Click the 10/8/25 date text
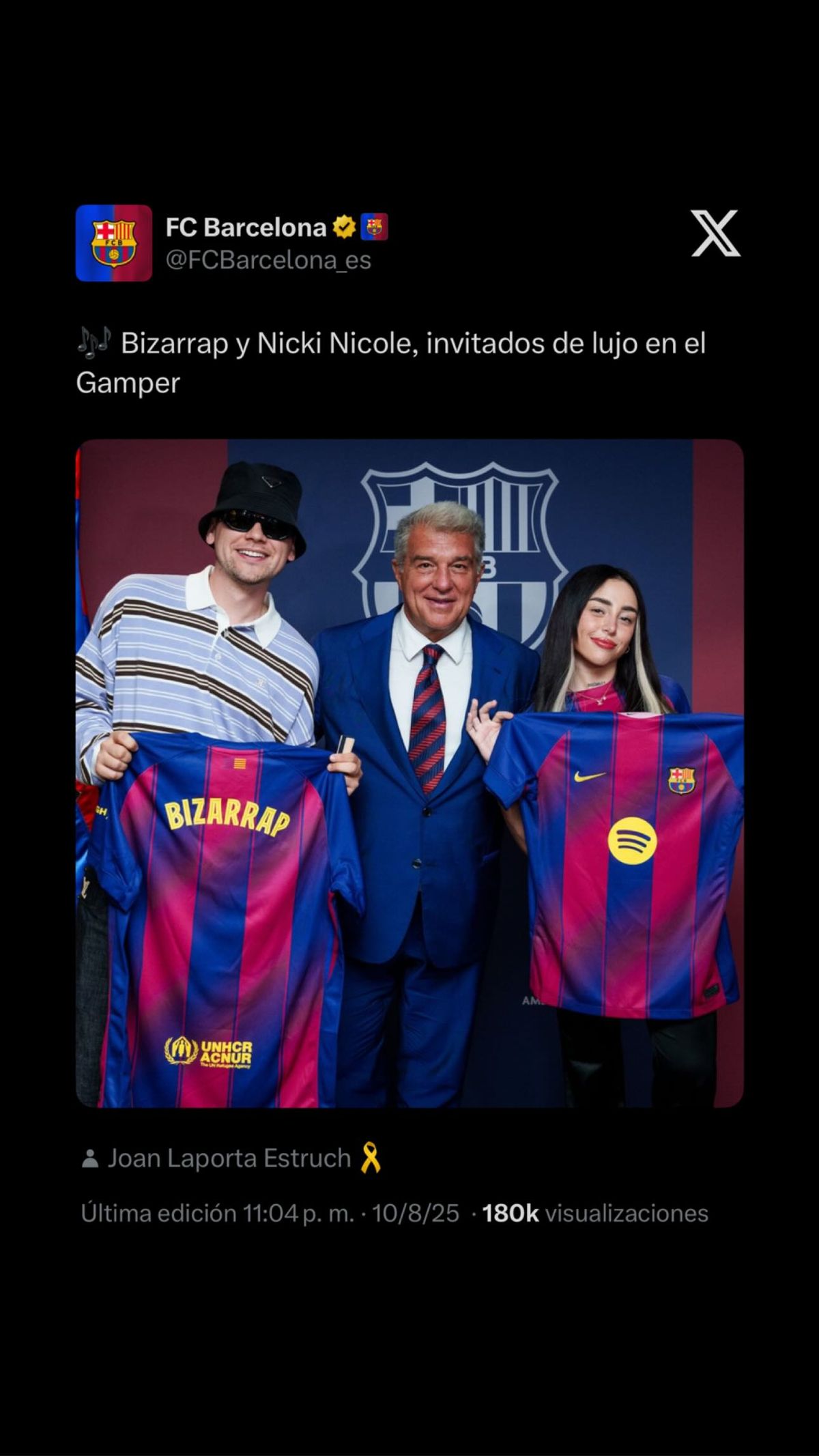The image size is (819, 1456). (415, 1213)
